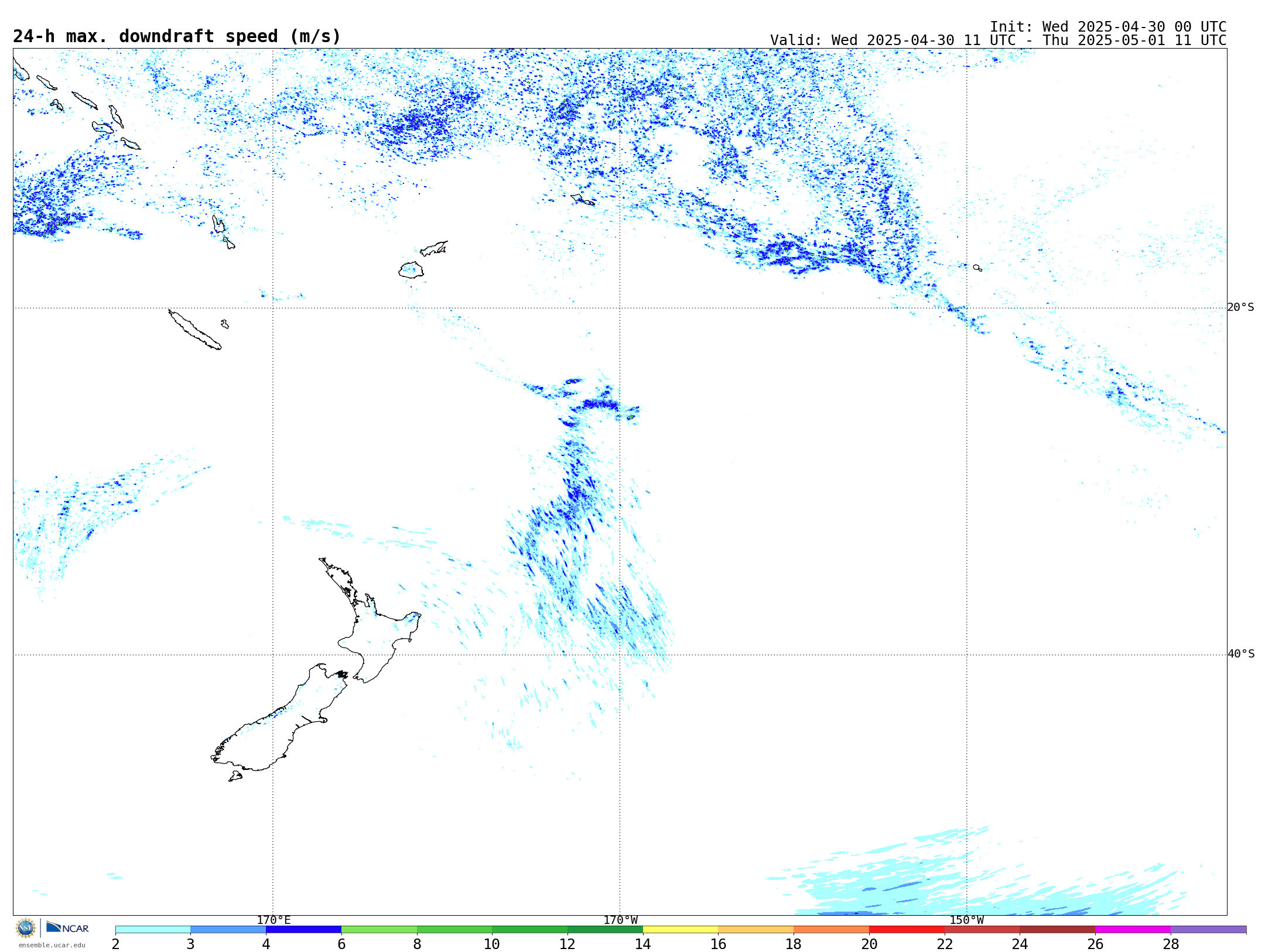Click the 170°W longitude label

(620, 920)
